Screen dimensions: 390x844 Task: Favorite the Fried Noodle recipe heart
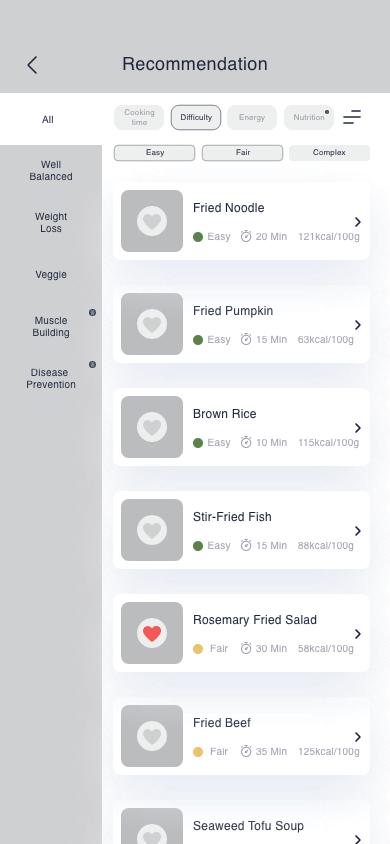click(152, 221)
